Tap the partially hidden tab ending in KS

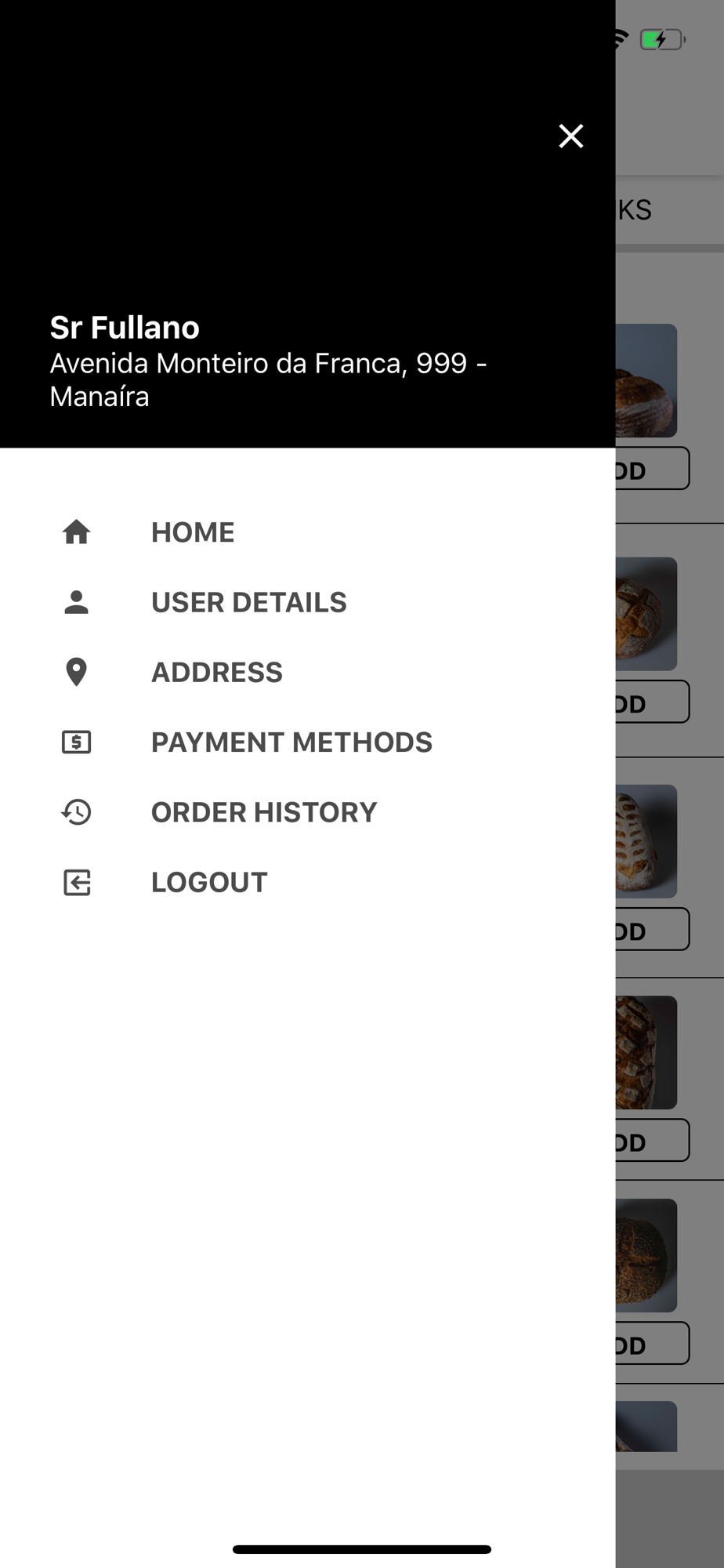634,210
